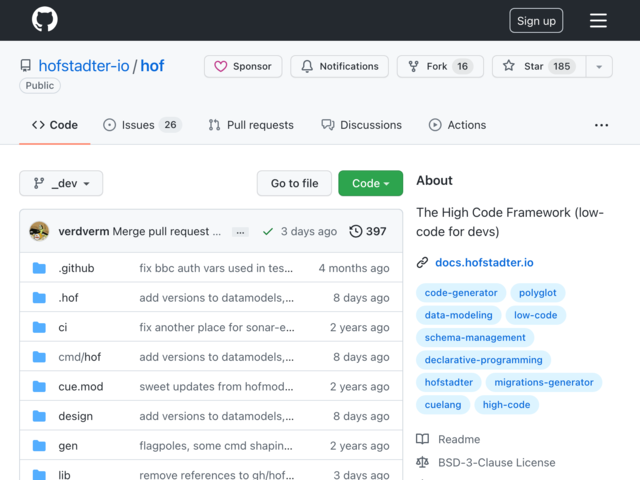Select the high-code topic tag

(507, 405)
